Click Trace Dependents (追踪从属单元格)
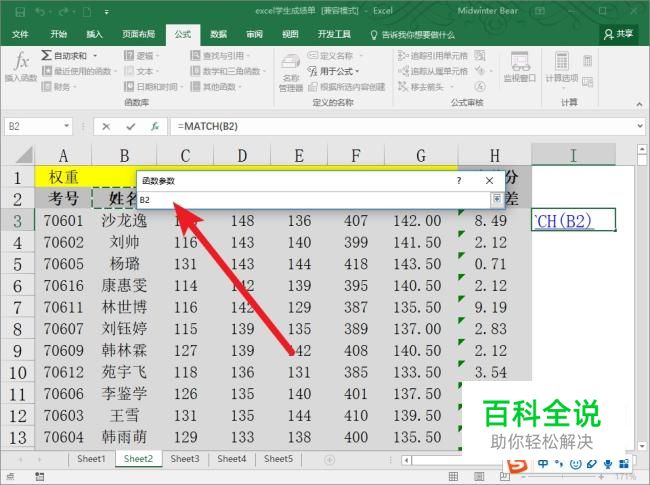 pos(433,71)
